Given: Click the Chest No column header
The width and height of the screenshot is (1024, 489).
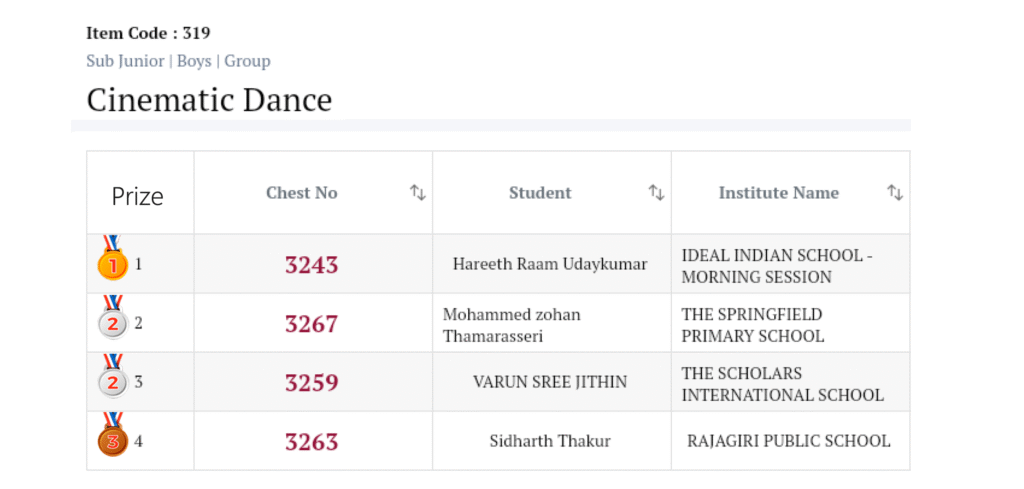Looking at the screenshot, I should click(x=301, y=193).
